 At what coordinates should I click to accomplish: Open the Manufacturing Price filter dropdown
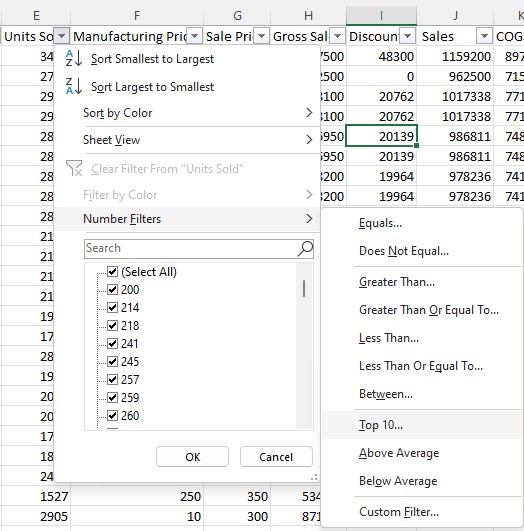[x=194, y=36]
